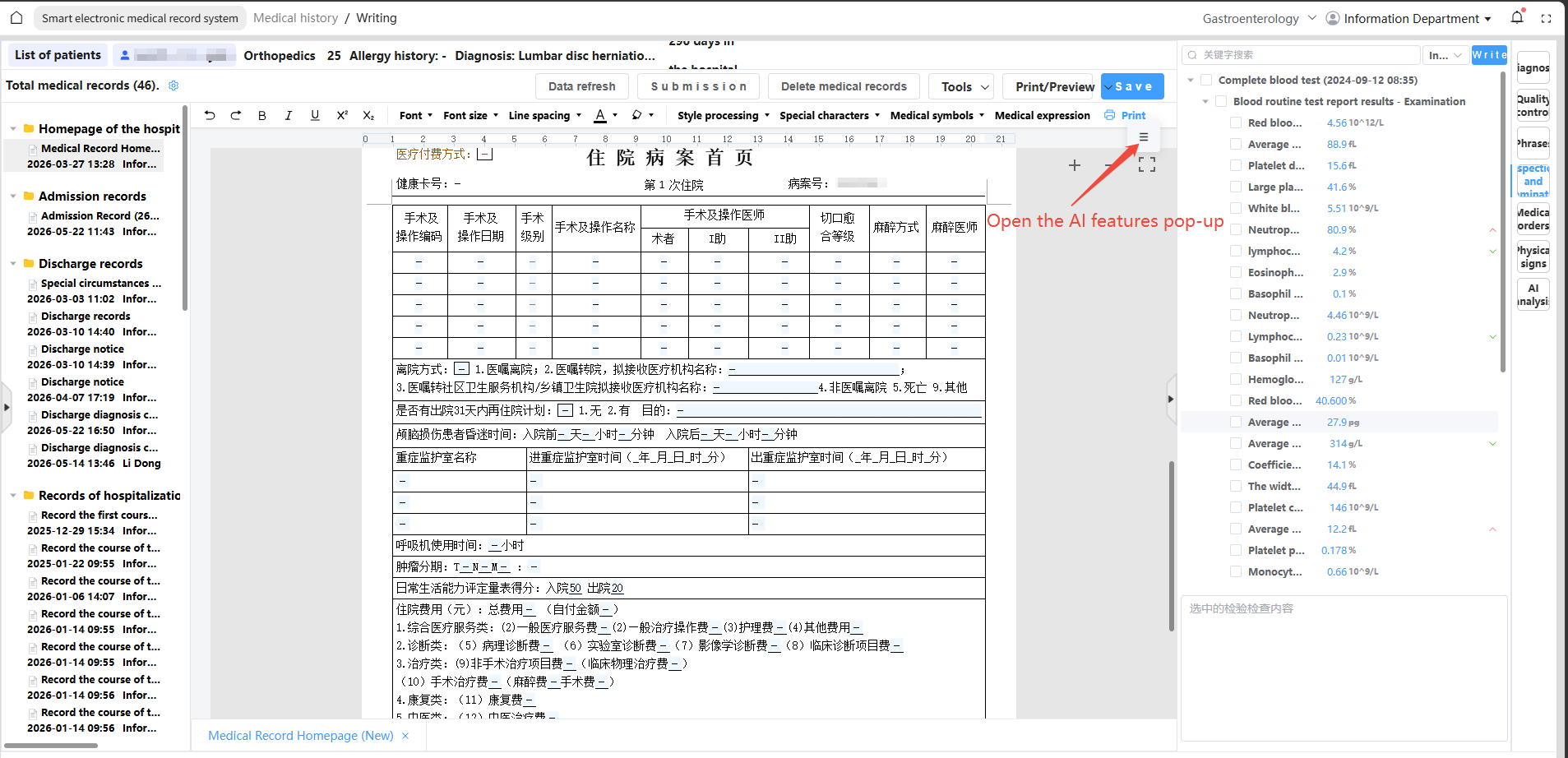1568x758 pixels.
Task: Open the In... filter dropdown
Action: [1446, 55]
